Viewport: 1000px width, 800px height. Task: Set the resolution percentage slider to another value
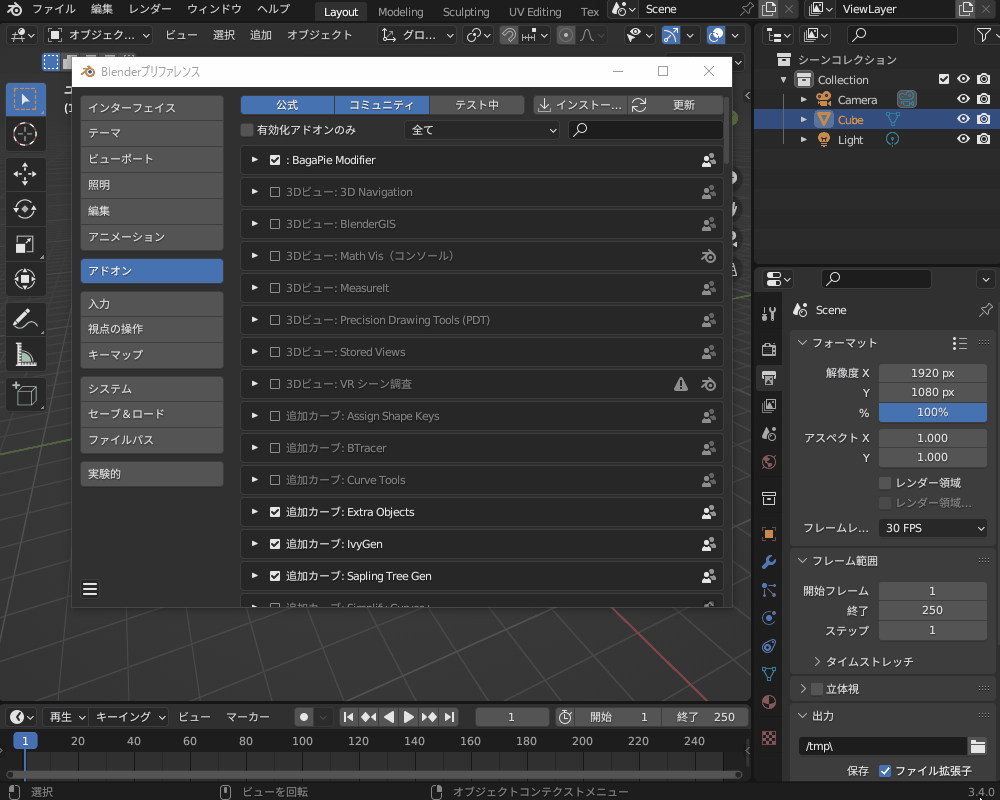932,412
